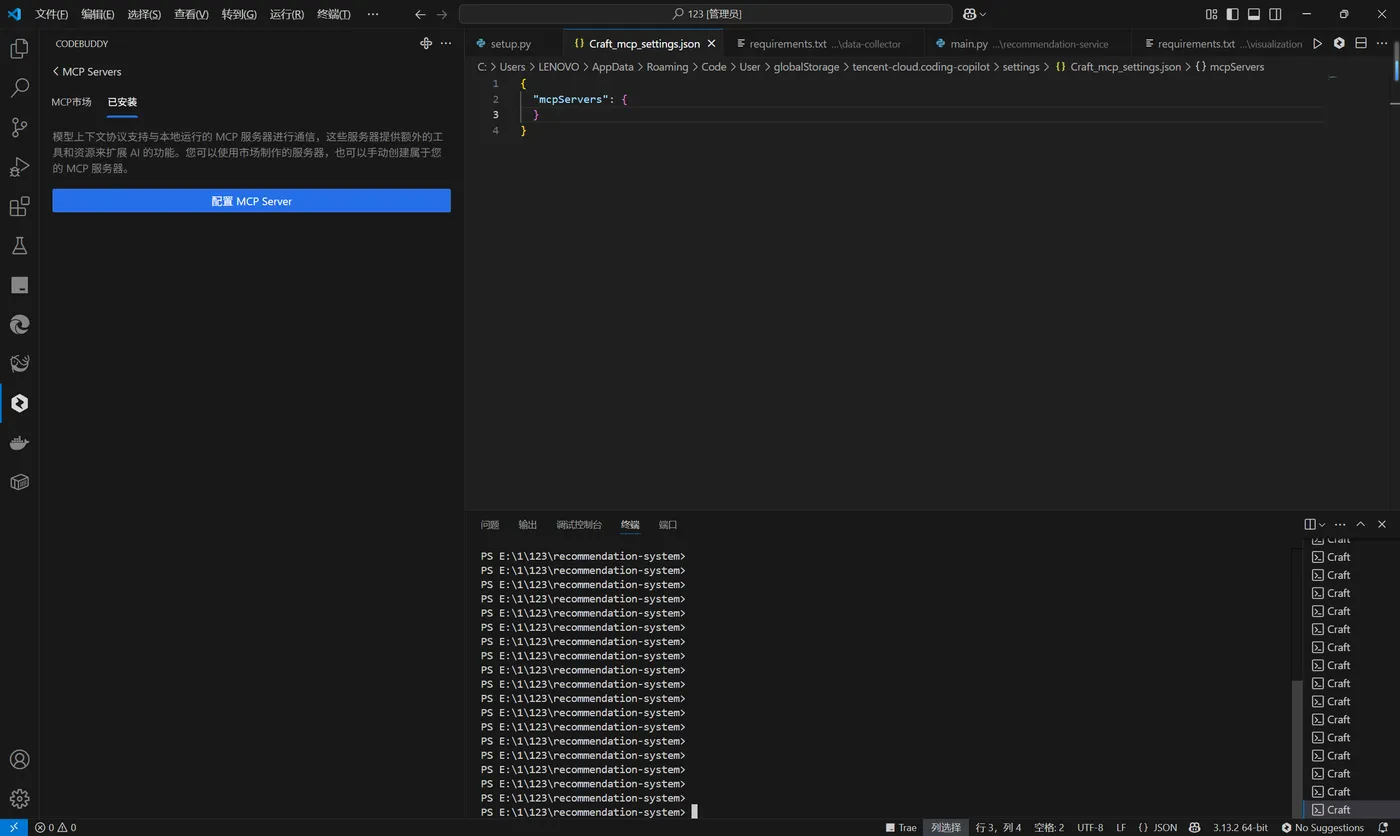Open the Testing flask view

19,246
